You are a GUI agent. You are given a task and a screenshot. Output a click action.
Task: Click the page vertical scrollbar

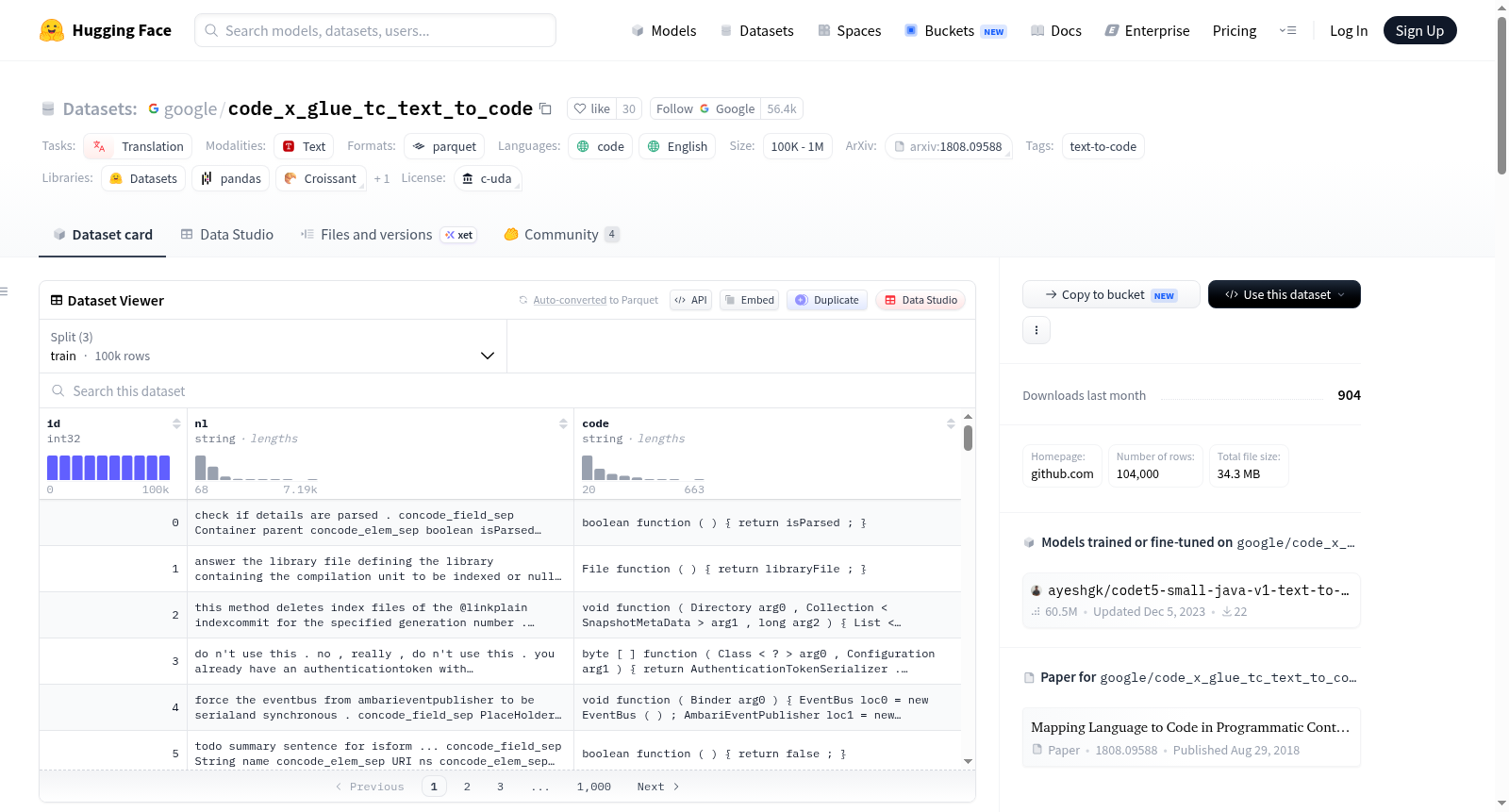click(1501, 94)
